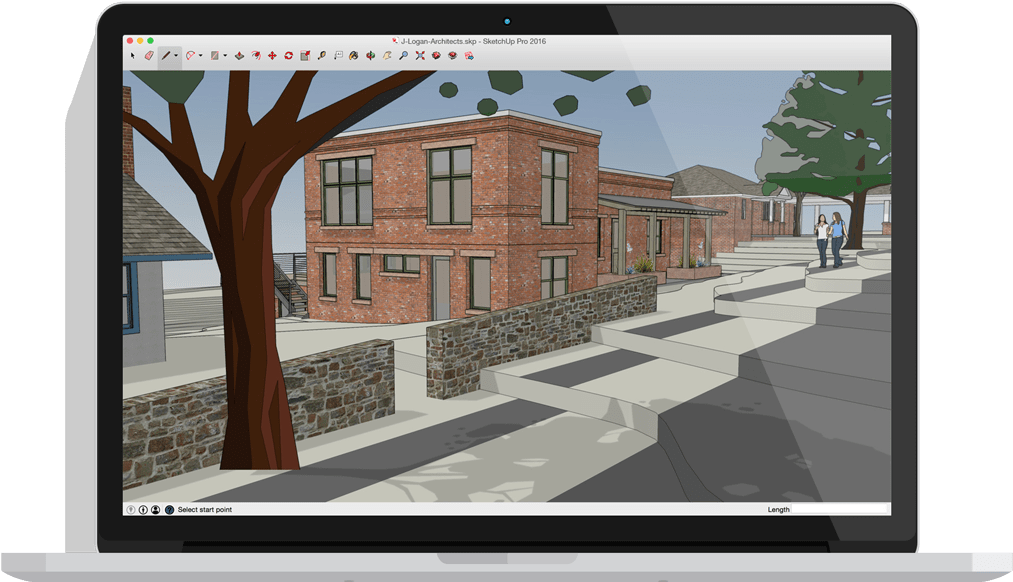
Task: Pick the Eraser tool
Action: tap(150, 57)
